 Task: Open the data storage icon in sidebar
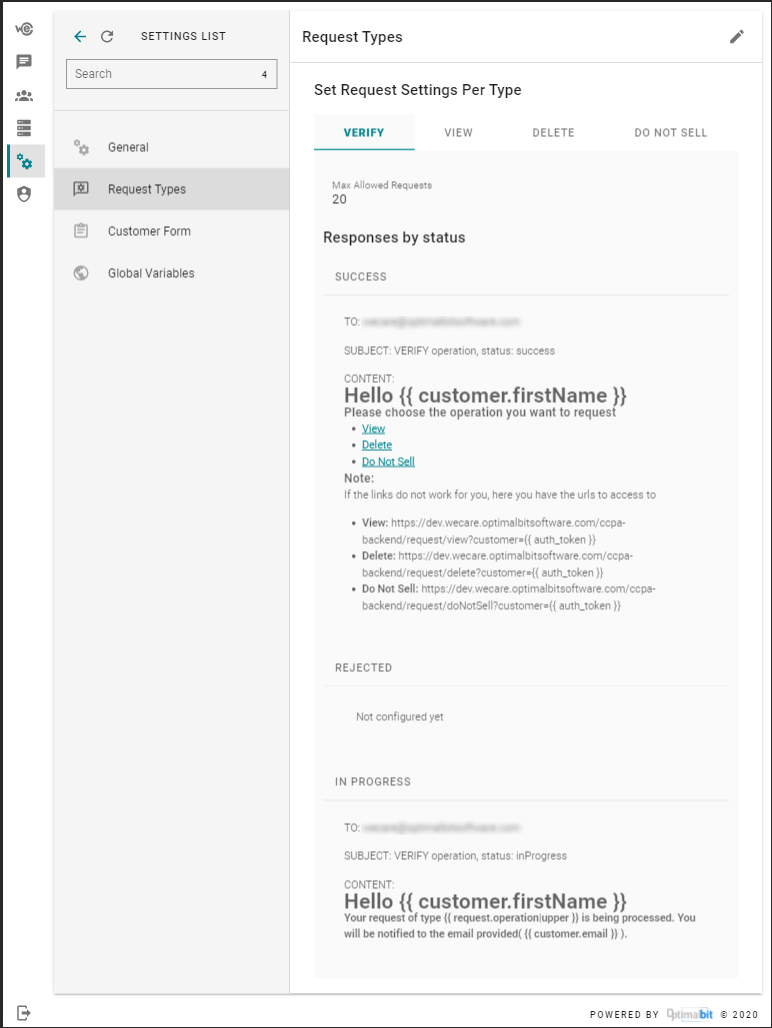[x=24, y=128]
